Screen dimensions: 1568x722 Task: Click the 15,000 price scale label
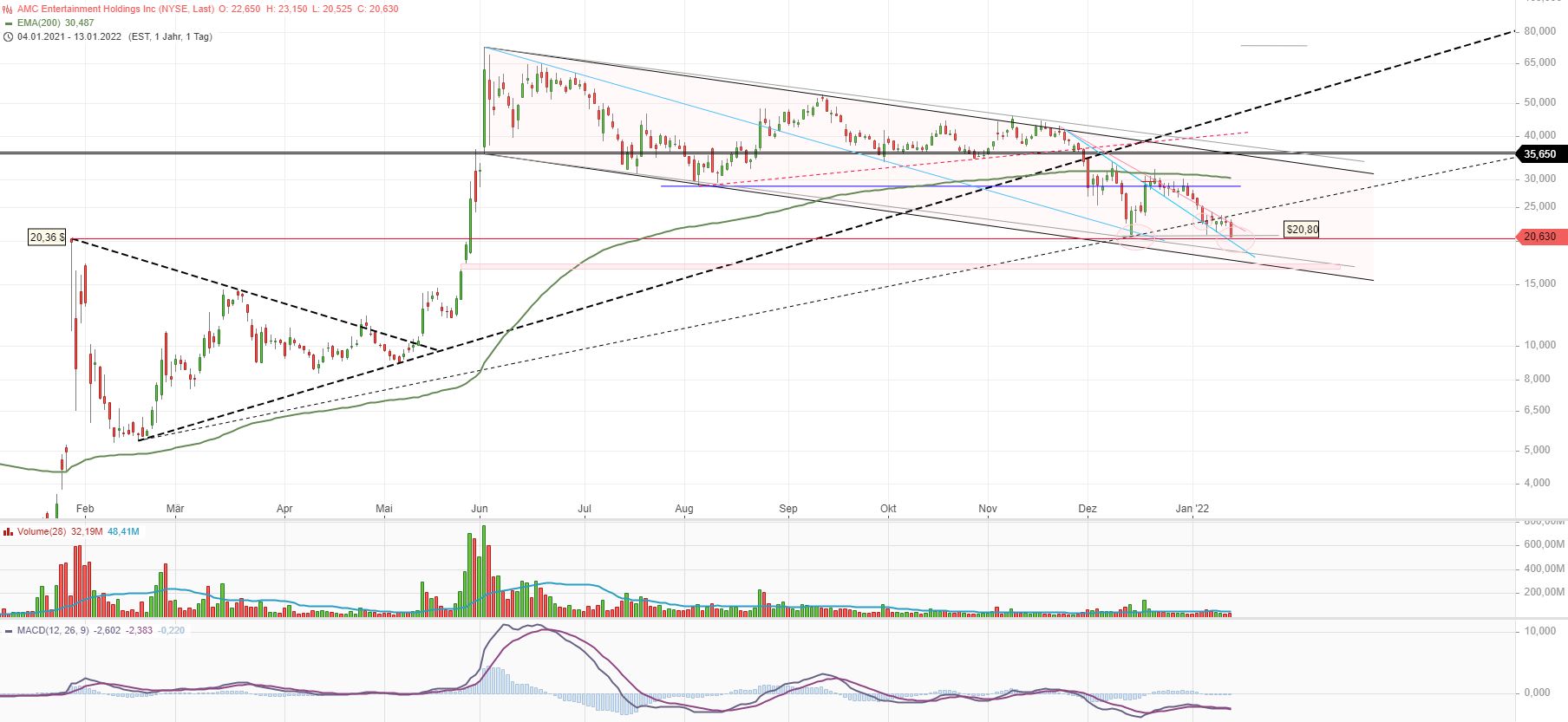point(1539,283)
